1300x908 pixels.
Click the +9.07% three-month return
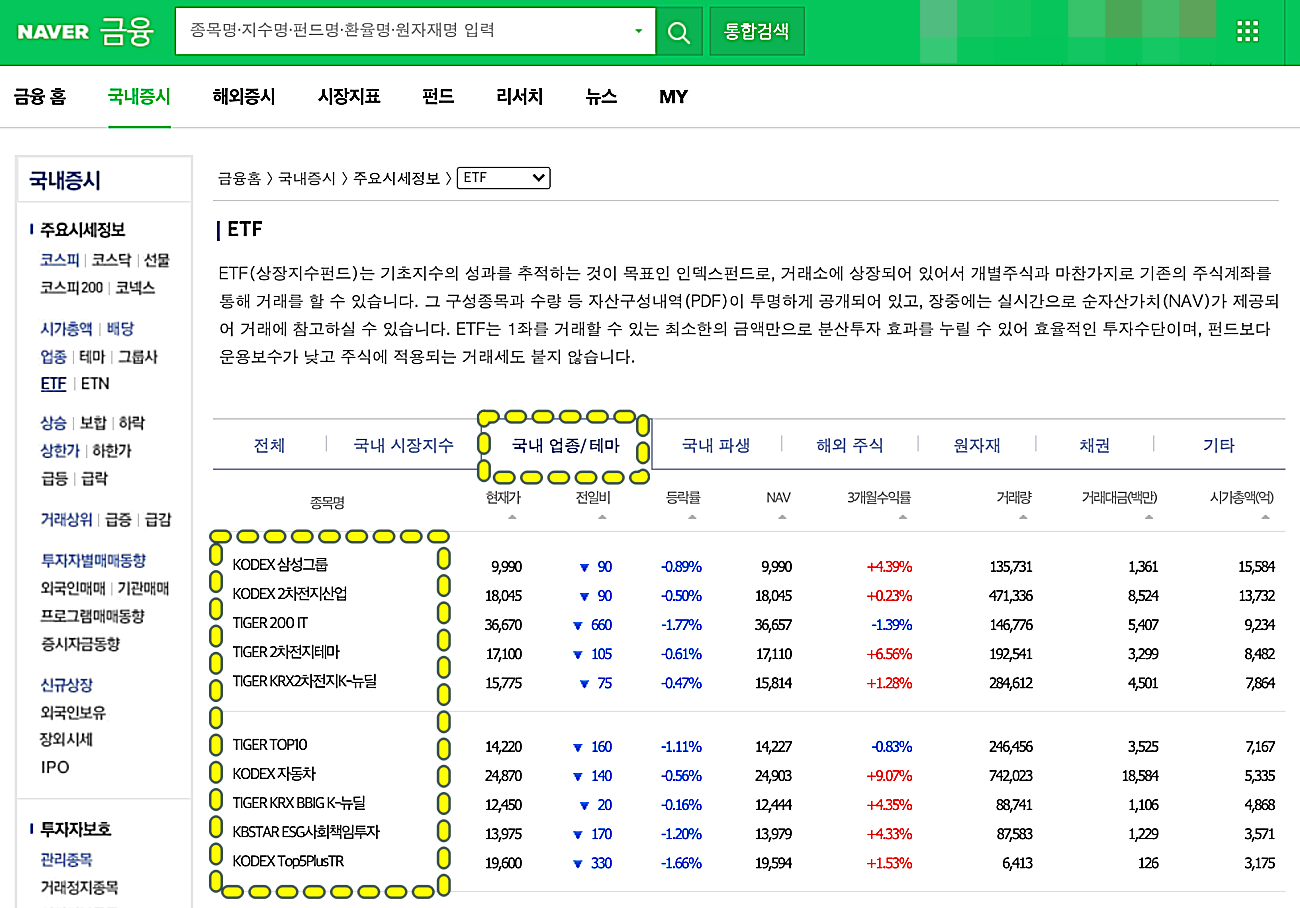pyautogui.click(x=890, y=775)
